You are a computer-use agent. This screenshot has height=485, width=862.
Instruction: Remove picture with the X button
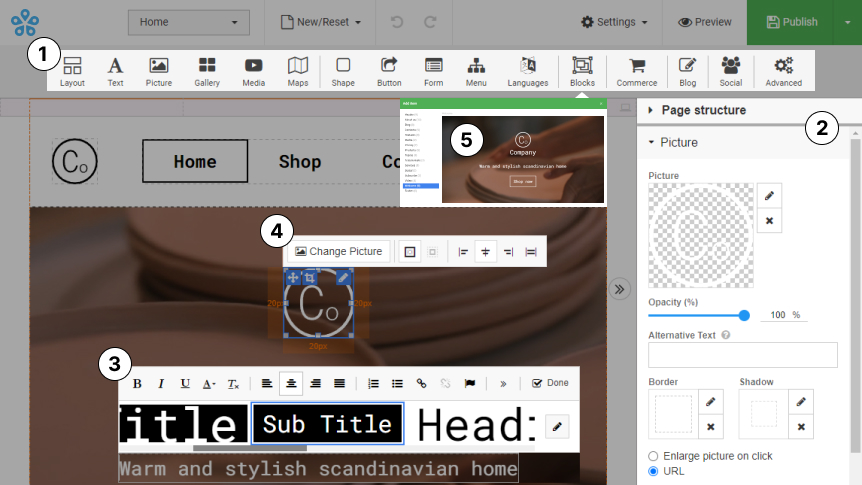(x=769, y=220)
